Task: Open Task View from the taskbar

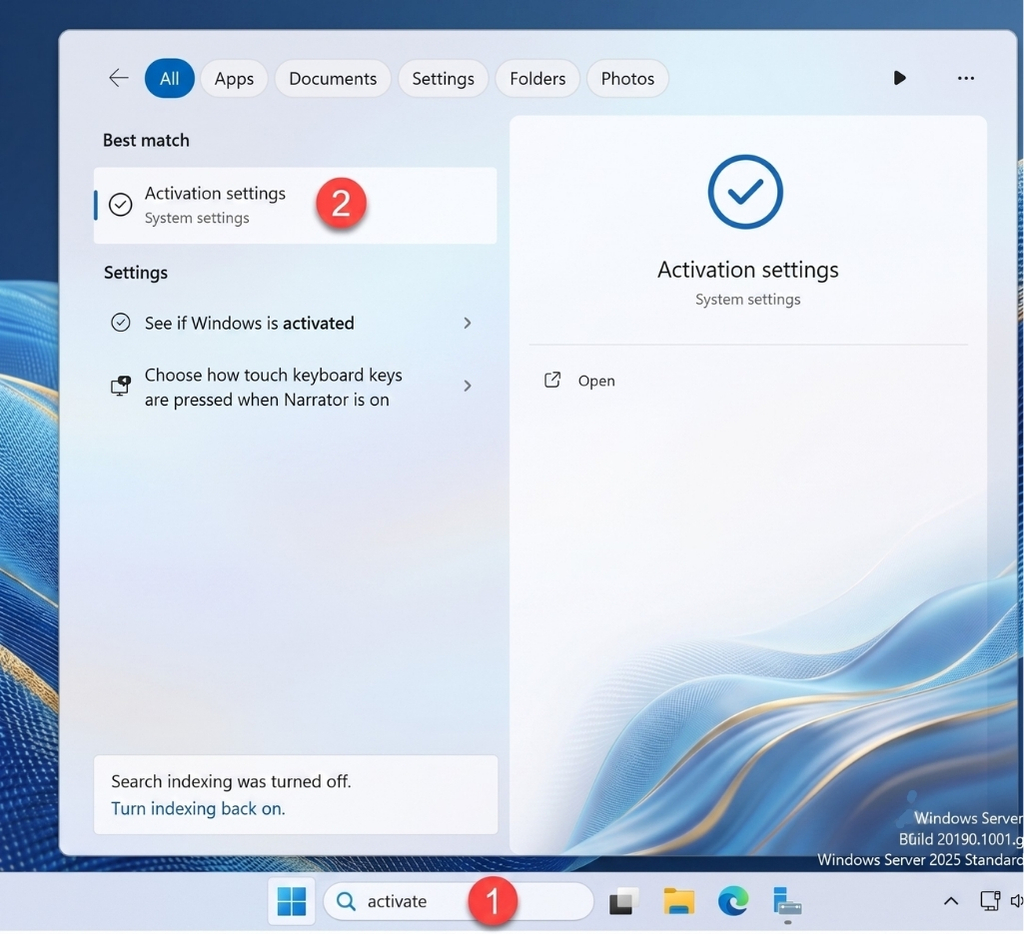Action: (622, 901)
